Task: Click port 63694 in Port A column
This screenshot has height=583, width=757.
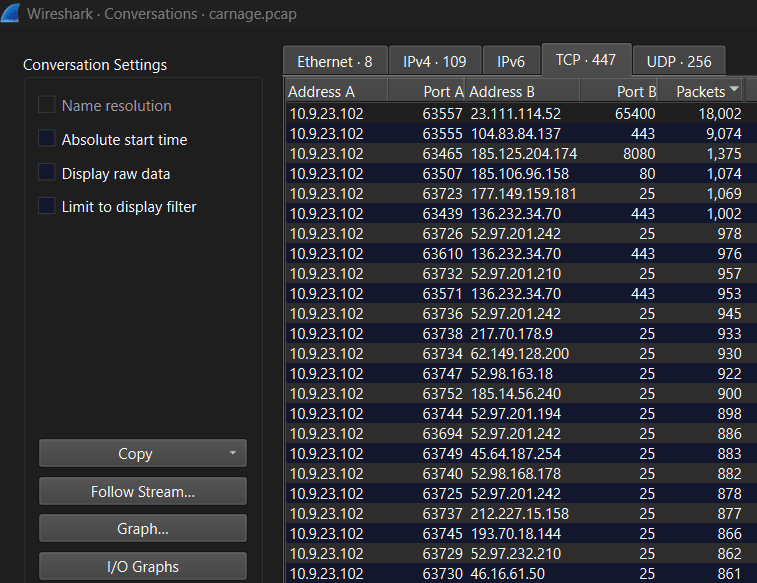Action: coord(442,433)
